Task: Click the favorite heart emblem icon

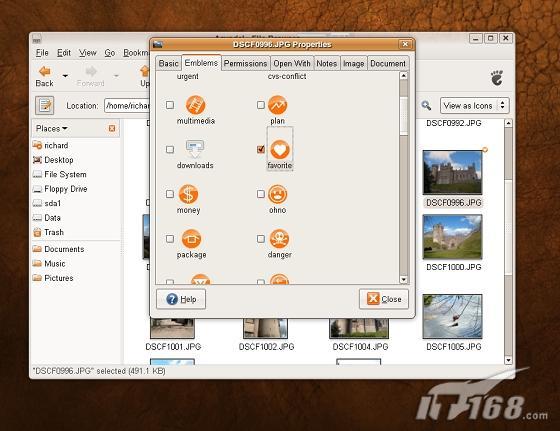Action: click(x=280, y=149)
